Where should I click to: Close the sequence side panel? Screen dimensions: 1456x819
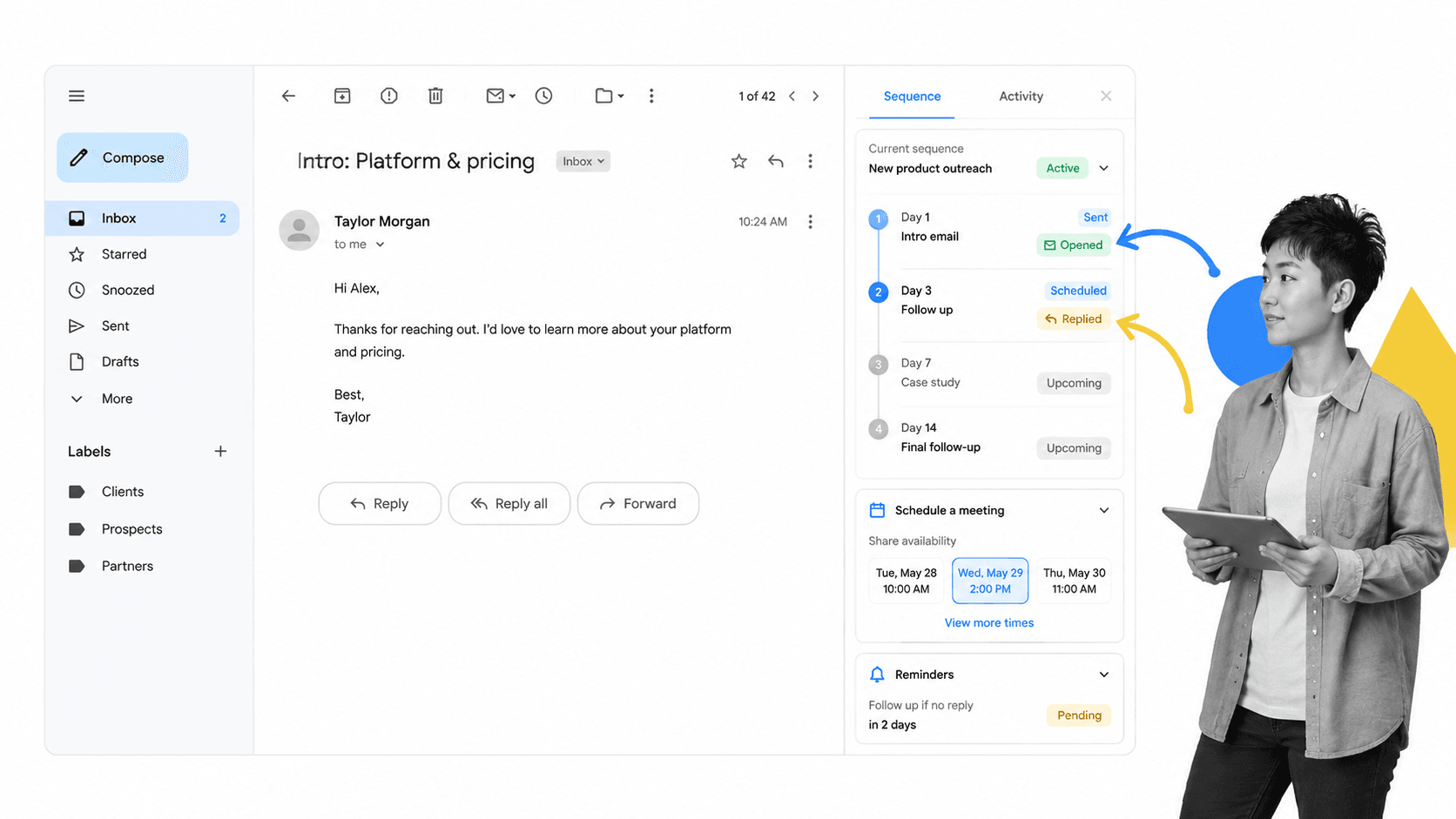[1106, 96]
